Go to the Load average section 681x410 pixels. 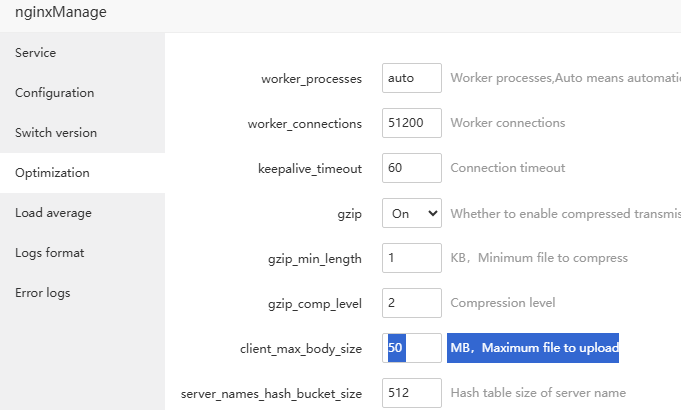point(53,213)
